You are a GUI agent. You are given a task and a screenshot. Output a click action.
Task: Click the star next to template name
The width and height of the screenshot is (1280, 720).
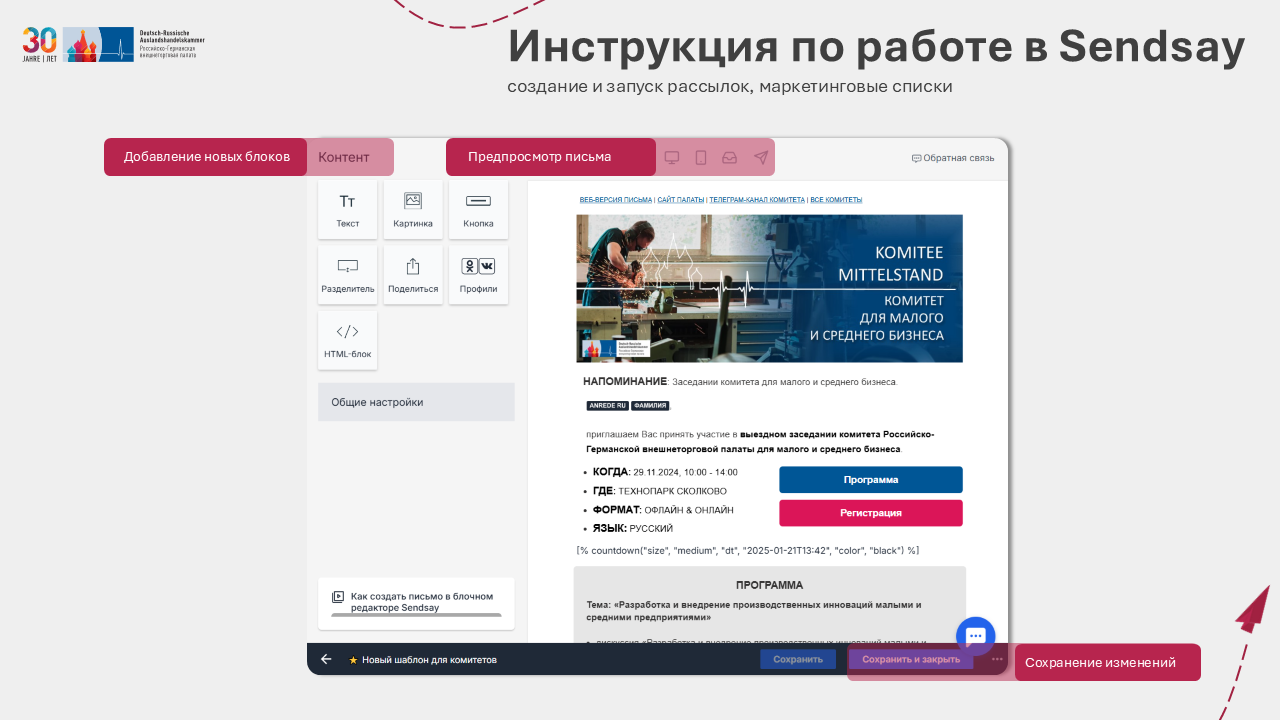click(353, 660)
